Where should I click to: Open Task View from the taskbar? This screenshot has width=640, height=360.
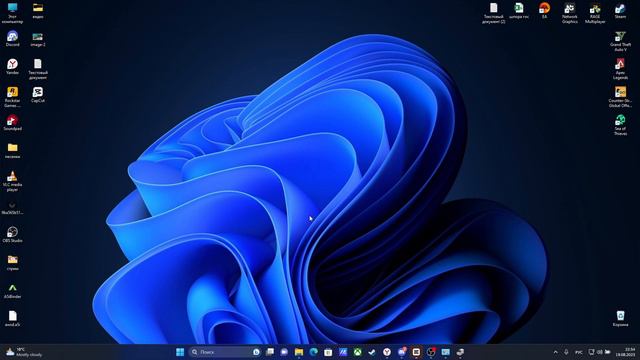pyautogui.click(x=270, y=352)
